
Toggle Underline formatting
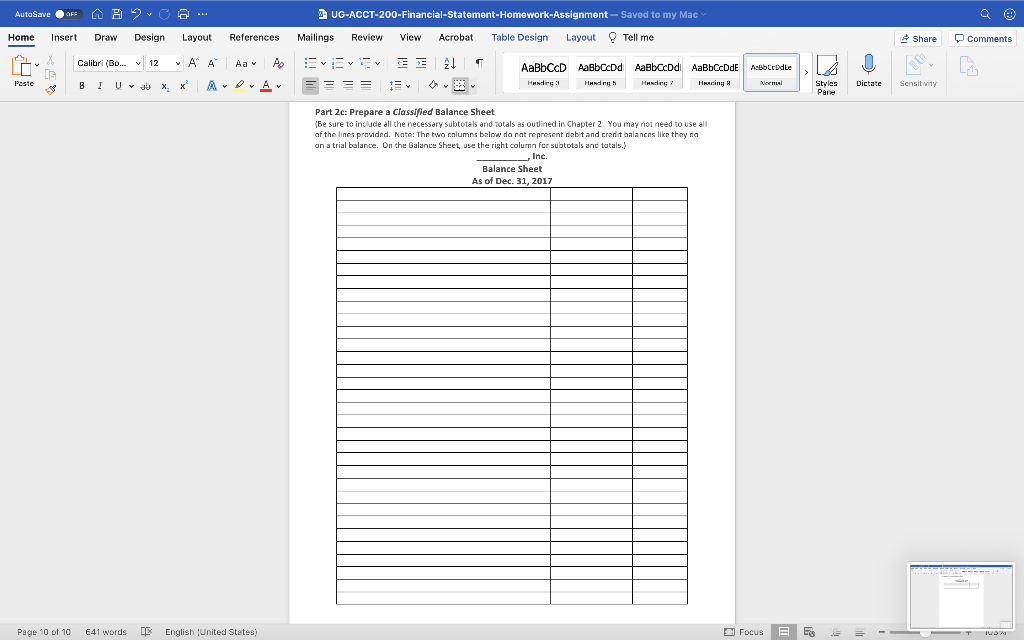coord(118,86)
